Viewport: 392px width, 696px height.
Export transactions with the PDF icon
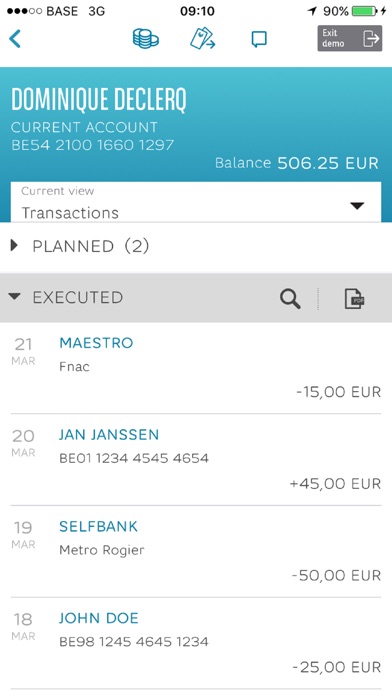(354, 298)
